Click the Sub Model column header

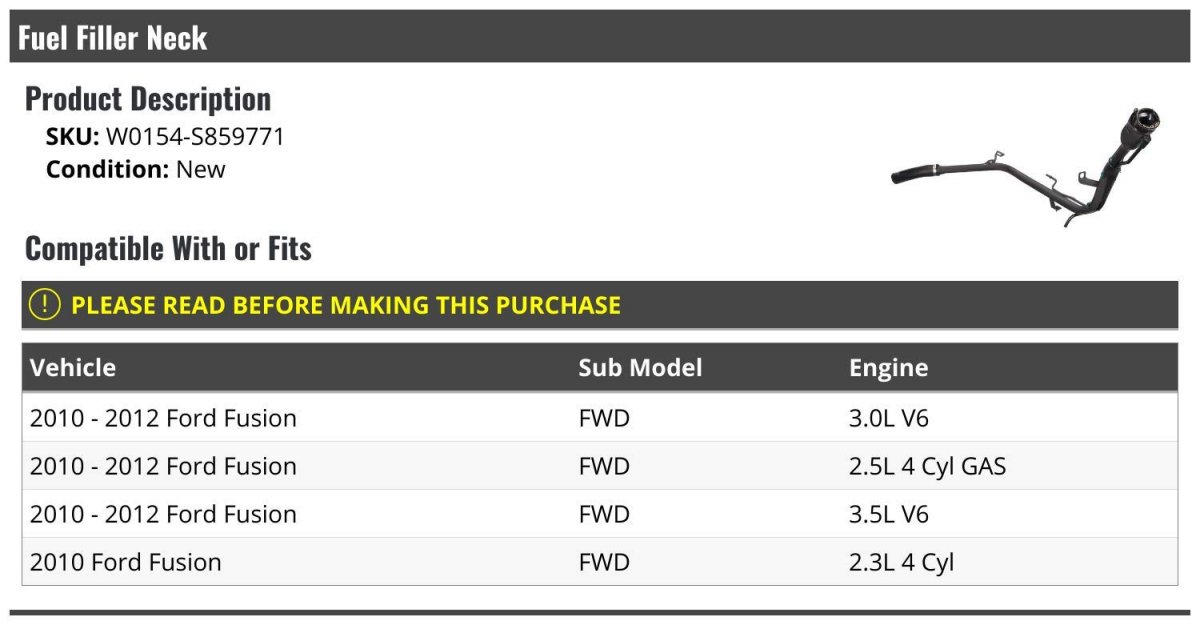pyautogui.click(x=640, y=367)
